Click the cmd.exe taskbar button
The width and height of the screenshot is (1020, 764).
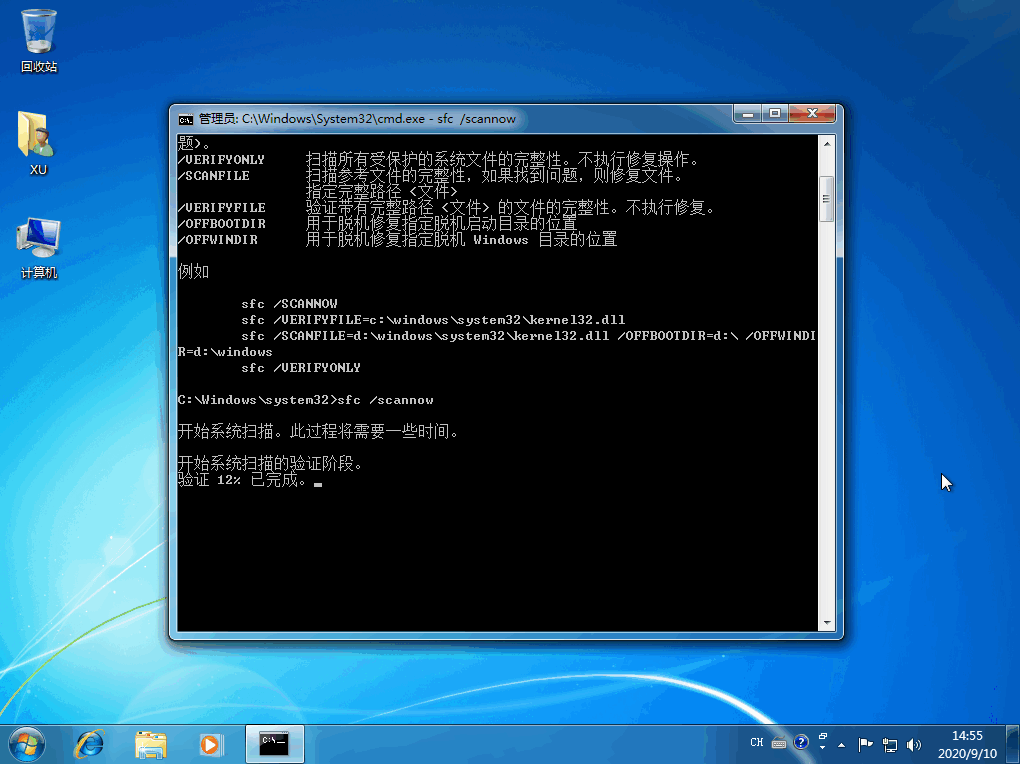273,743
